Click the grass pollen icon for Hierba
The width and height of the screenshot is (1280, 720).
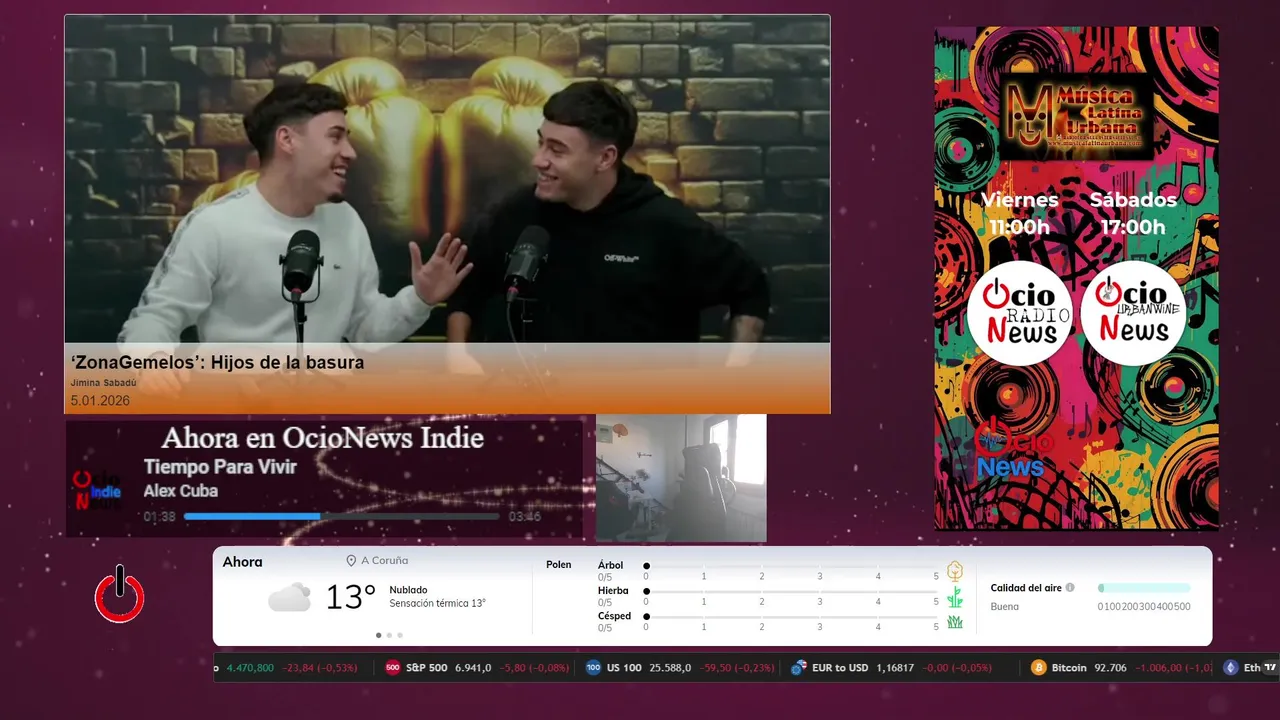[x=955, y=597]
